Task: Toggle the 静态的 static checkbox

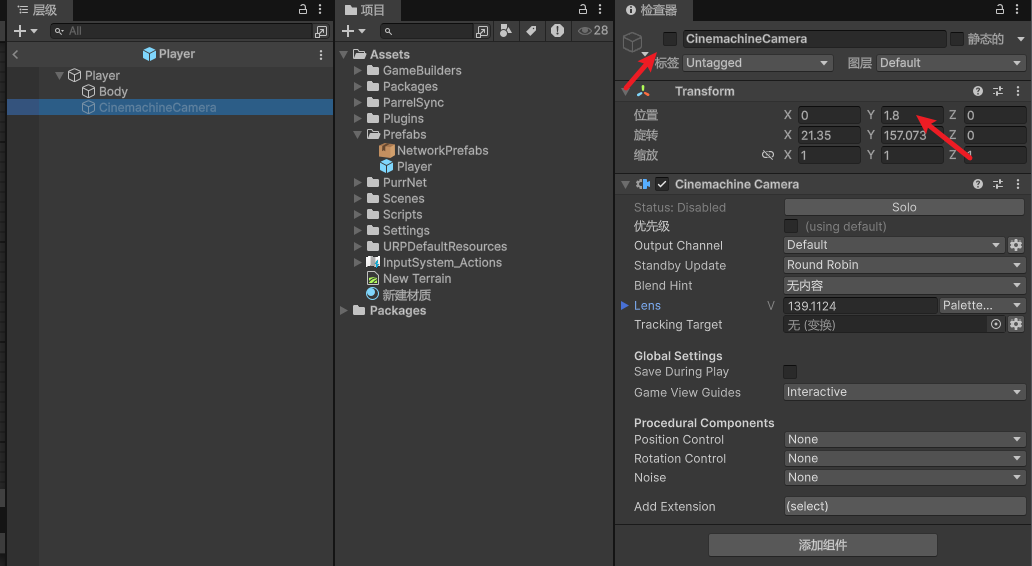Action: pyautogui.click(x=957, y=39)
